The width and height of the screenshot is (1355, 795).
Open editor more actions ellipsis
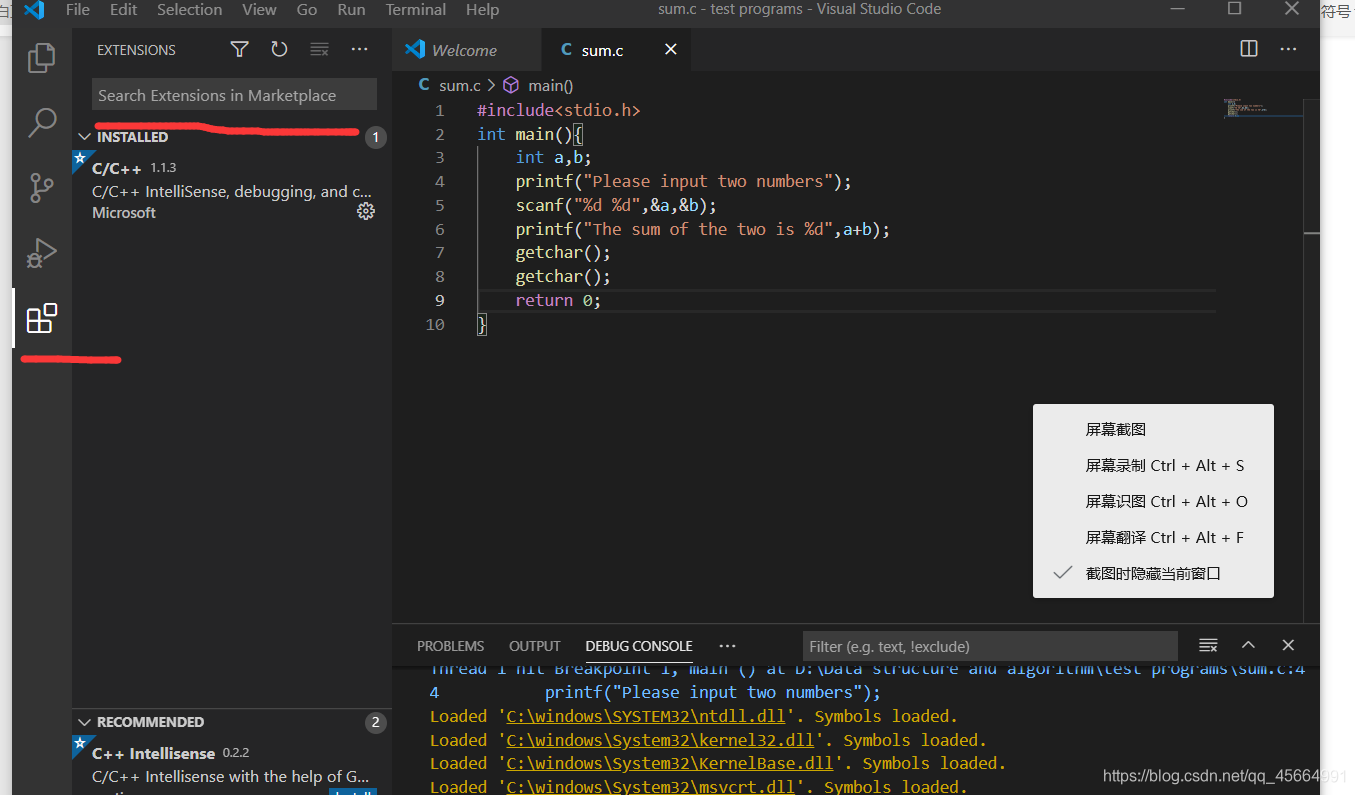point(1288,49)
